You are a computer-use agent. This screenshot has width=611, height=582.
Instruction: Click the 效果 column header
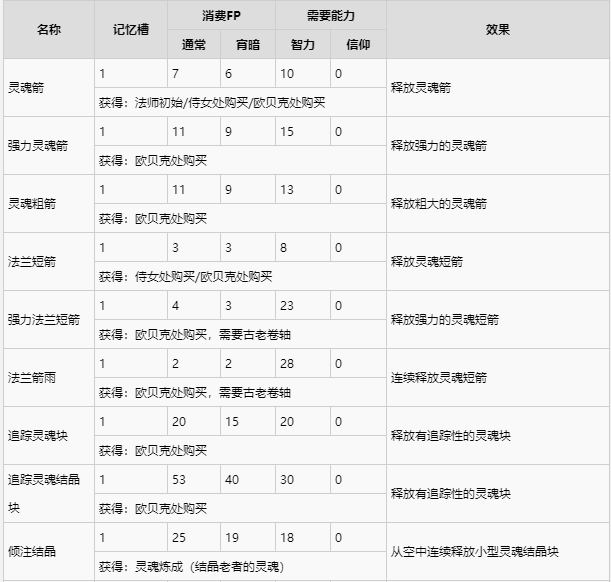click(x=498, y=30)
